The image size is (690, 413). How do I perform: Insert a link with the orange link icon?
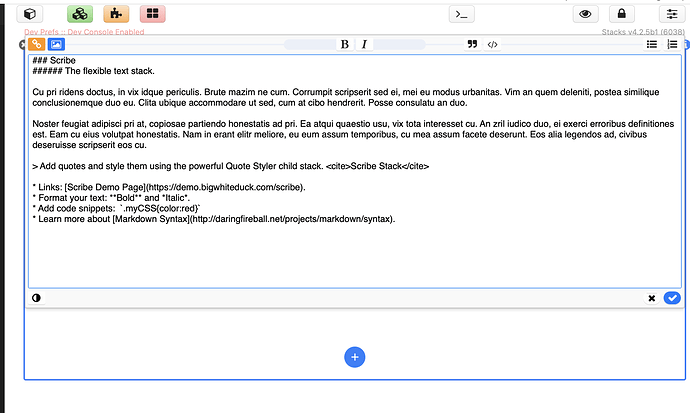37,44
